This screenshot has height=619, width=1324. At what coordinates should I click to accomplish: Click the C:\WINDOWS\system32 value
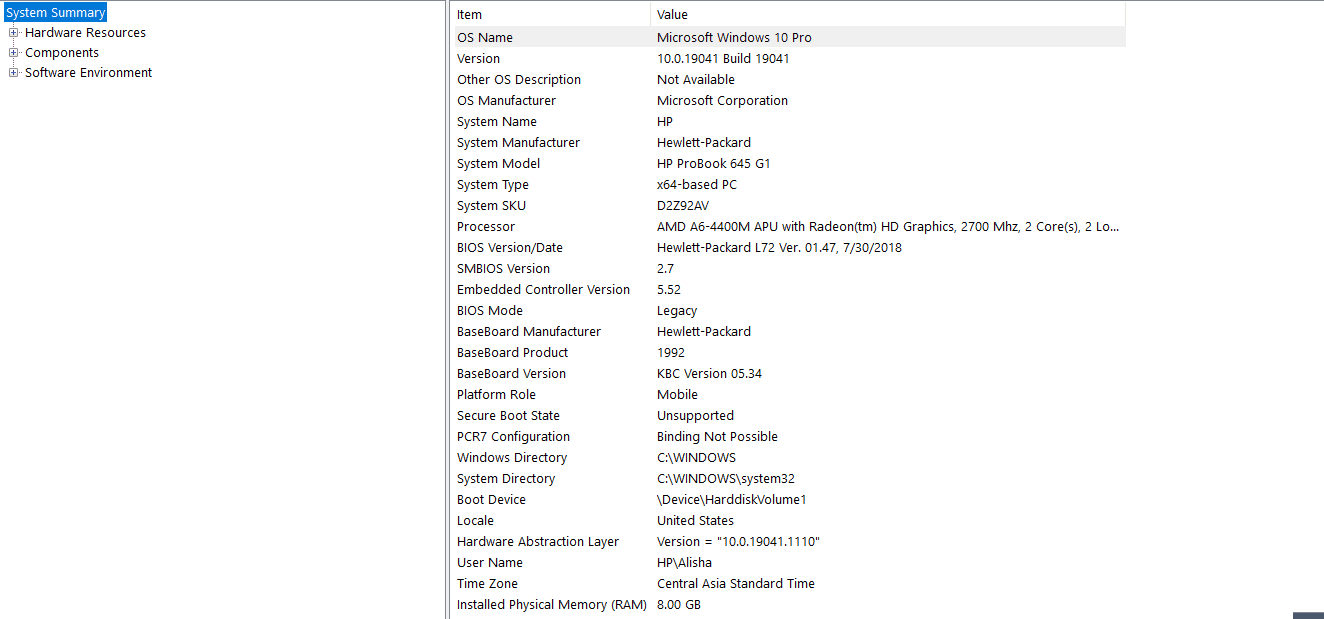(726, 478)
